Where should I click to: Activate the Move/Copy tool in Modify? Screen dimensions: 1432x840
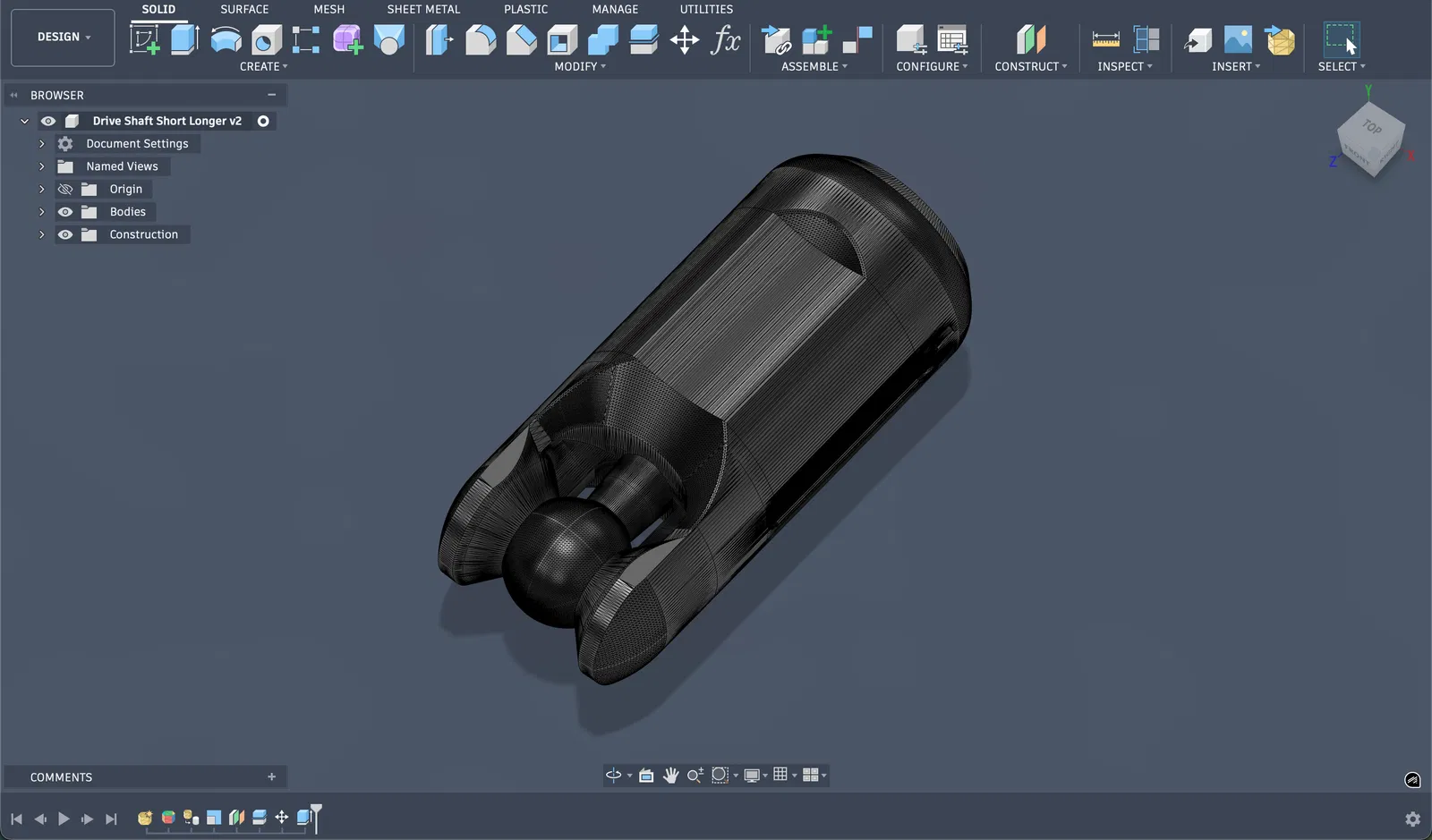(685, 39)
